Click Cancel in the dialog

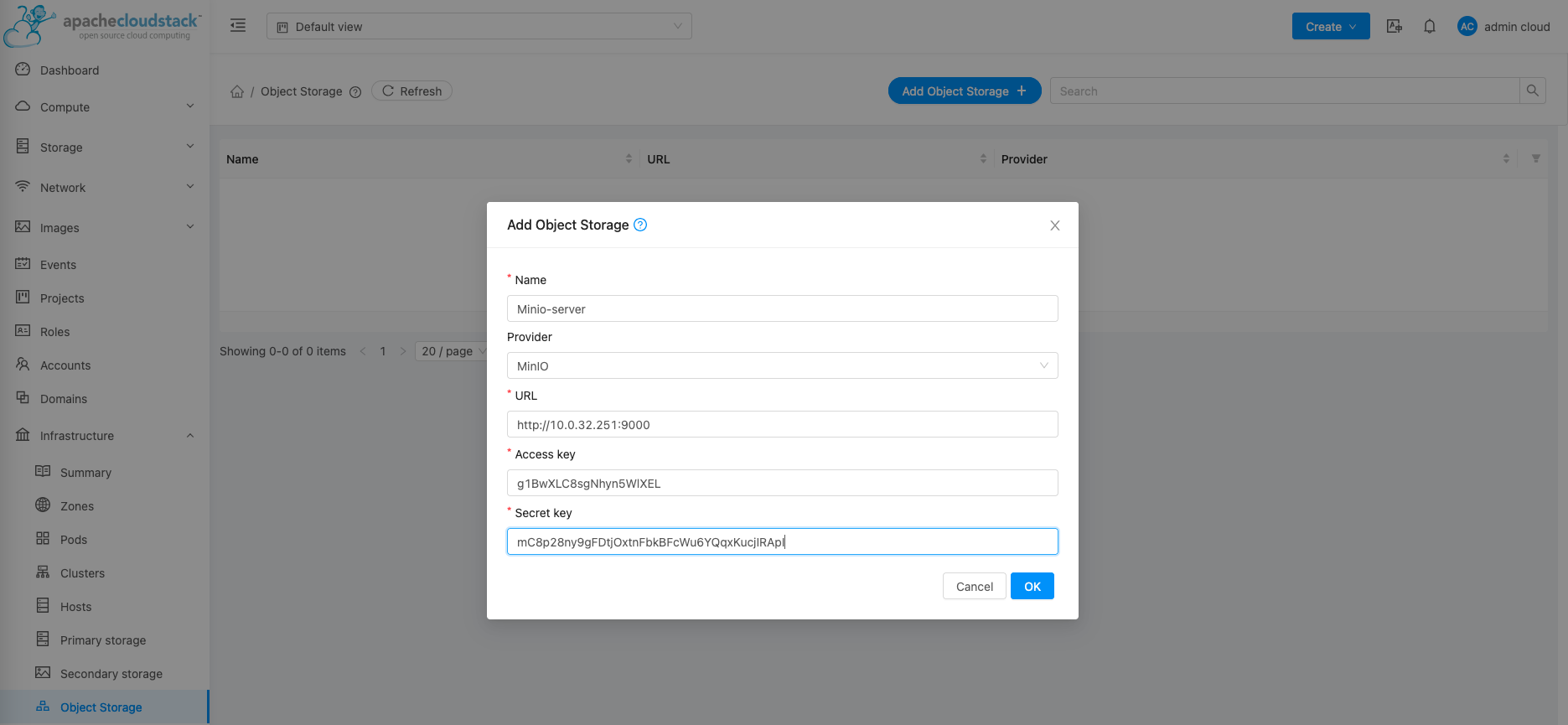point(975,586)
